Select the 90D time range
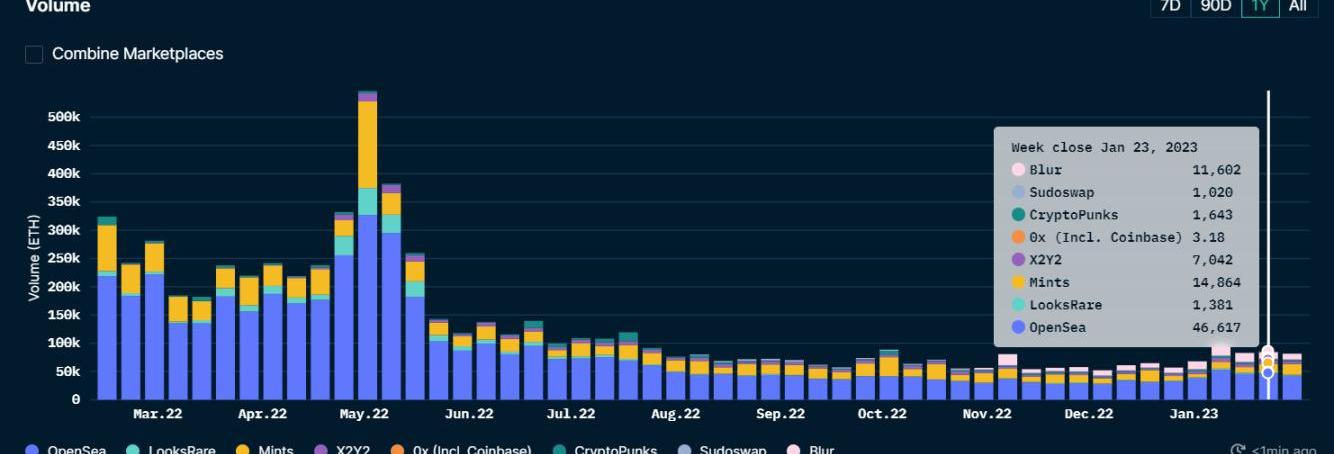The image size is (1334, 454). tap(1215, 6)
